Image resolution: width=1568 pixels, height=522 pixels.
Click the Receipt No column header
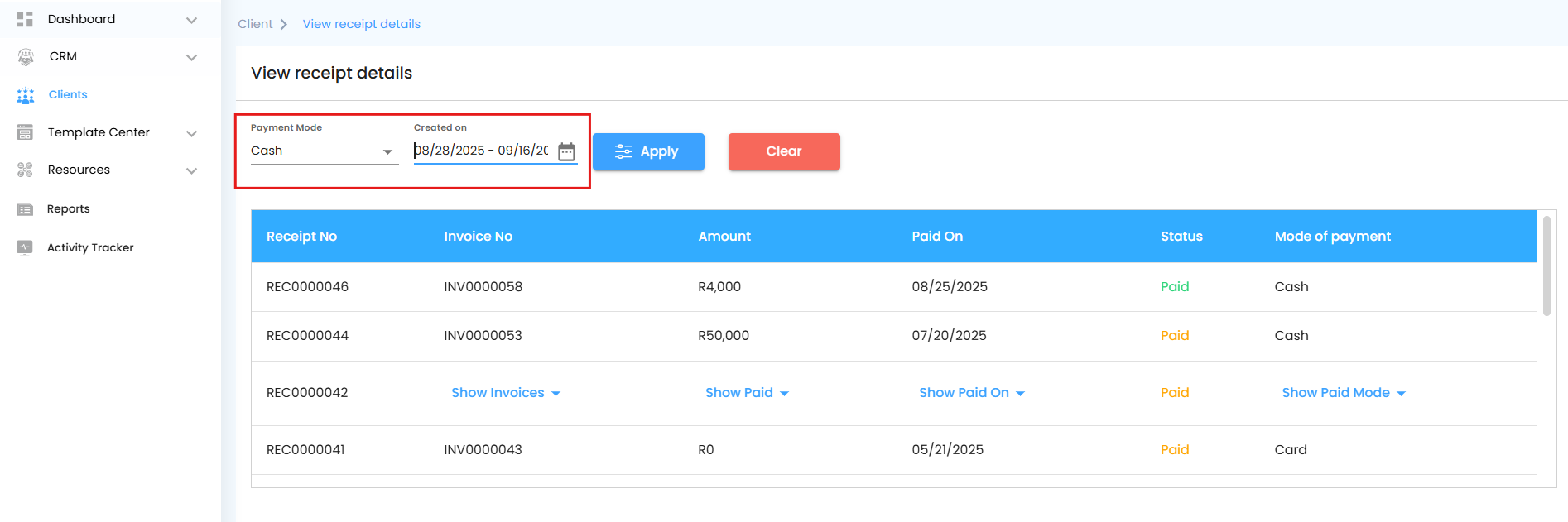(301, 236)
